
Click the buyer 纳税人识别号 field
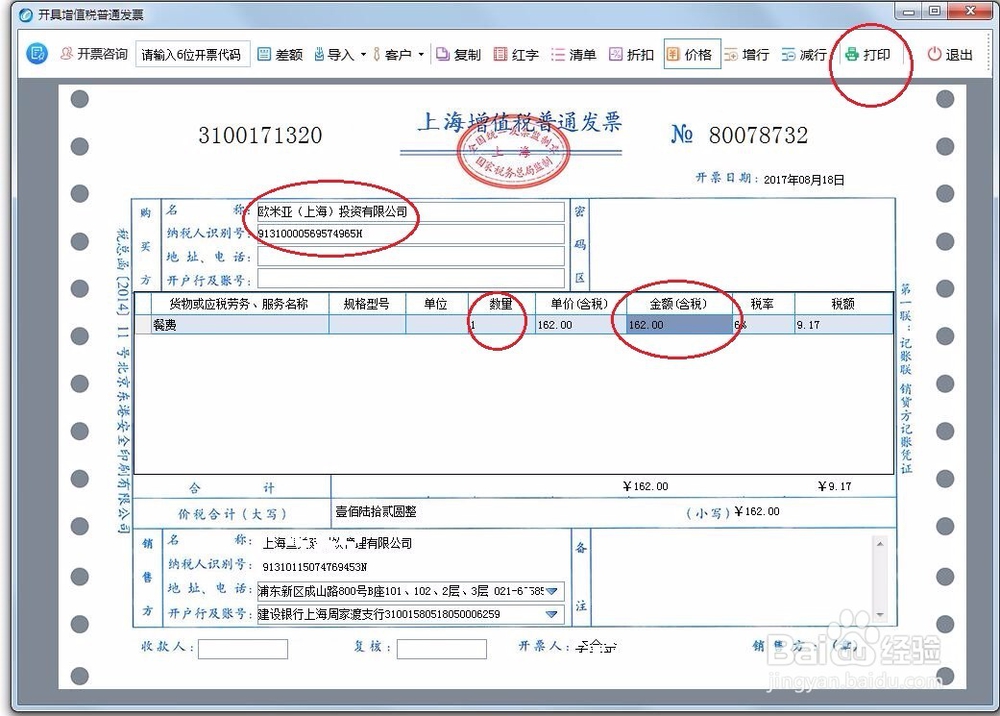point(411,234)
